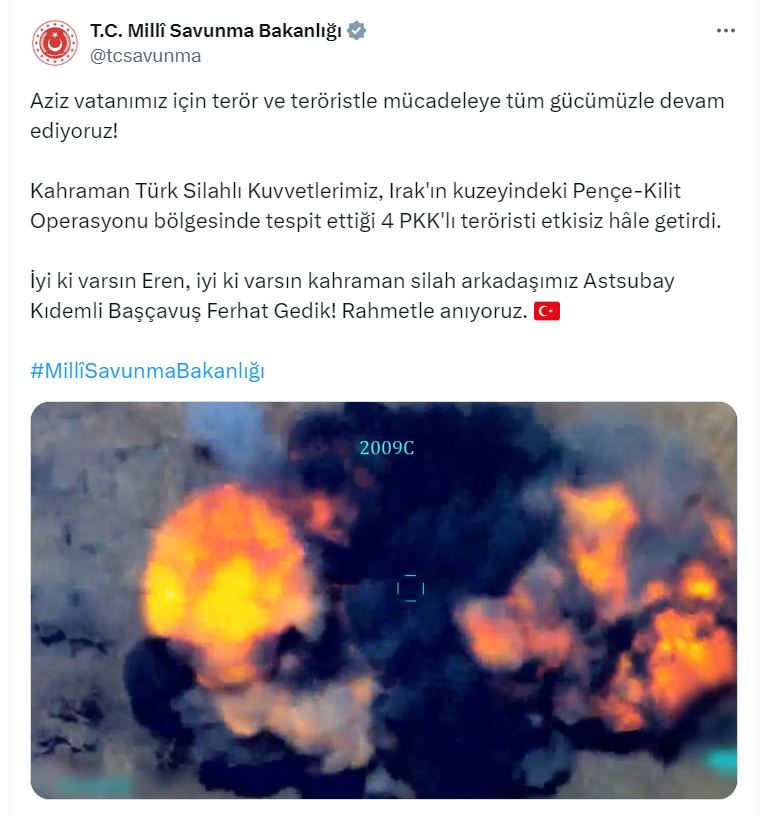Screen dimensions: 778x816
Task: Click the targeting crosshair reticle in the video
Action: pyautogui.click(x=410, y=588)
